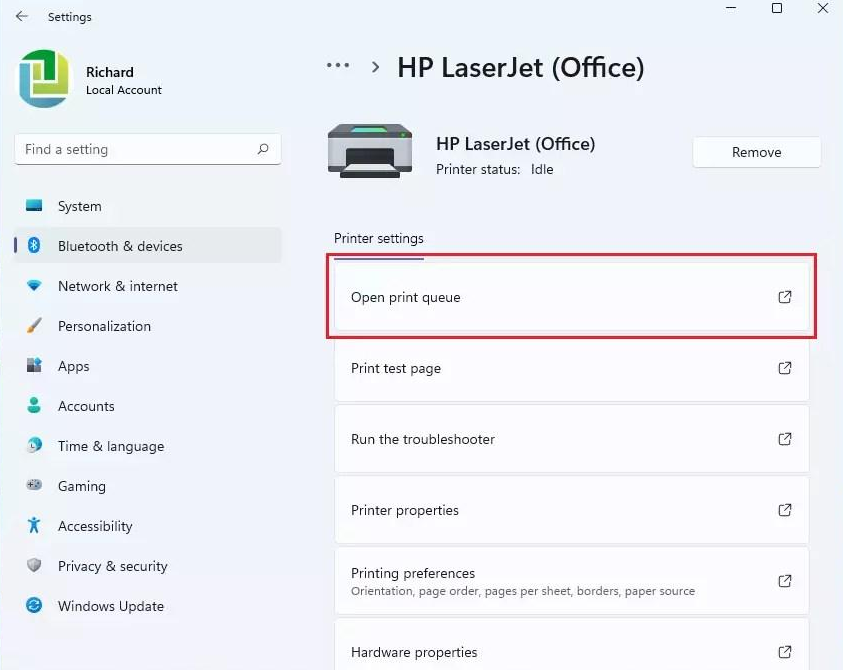Viewport: 843px width, 670px height.
Task: Click the System monitor icon
Action: click(34, 205)
